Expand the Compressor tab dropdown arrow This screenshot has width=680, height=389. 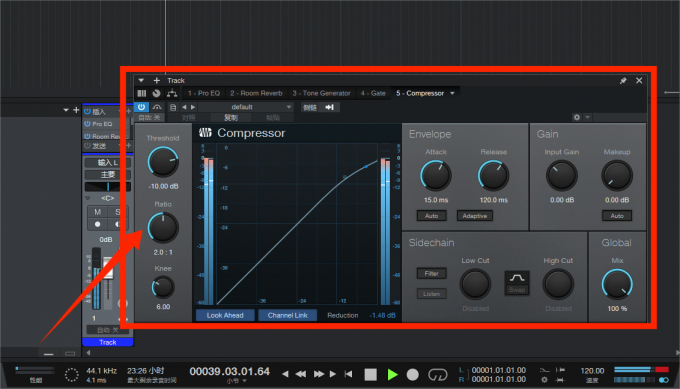pos(452,93)
